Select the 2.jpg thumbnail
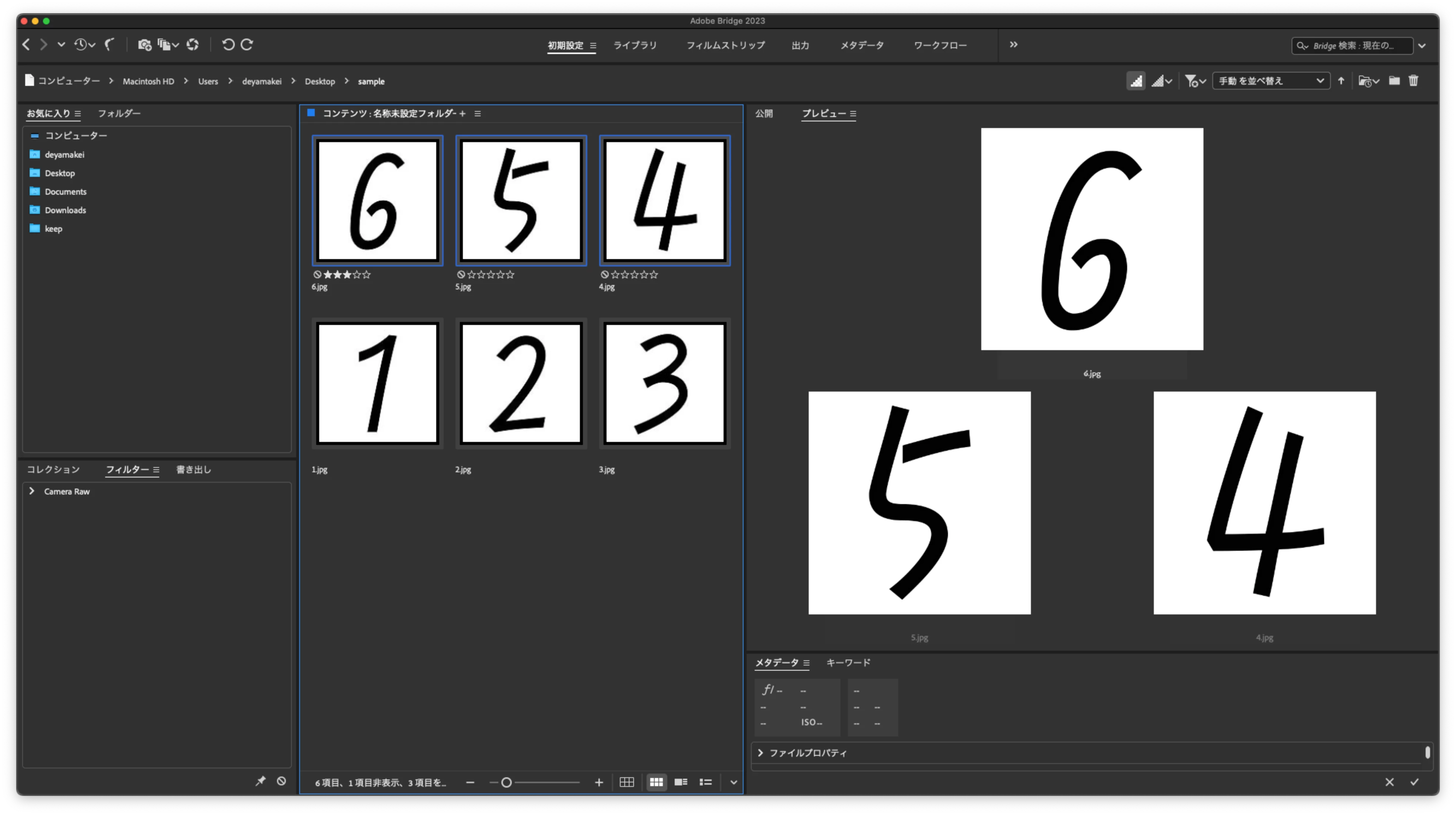1456x815 pixels. click(521, 383)
